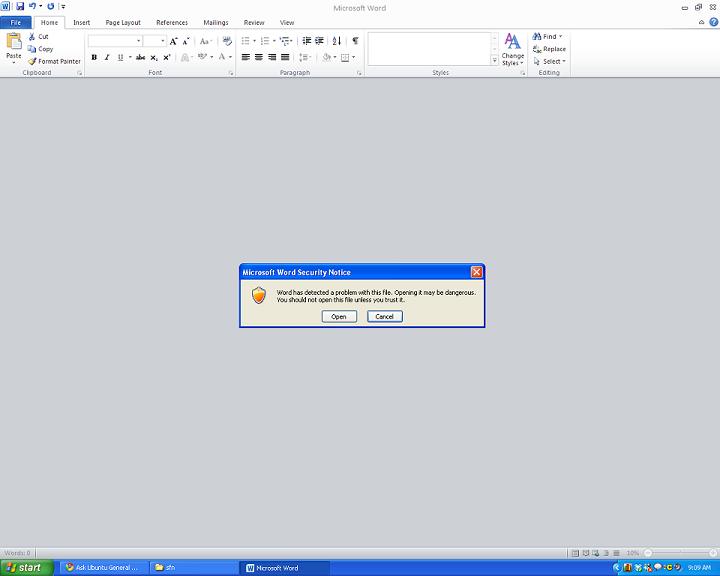The width and height of the screenshot is (720, 576).
Task: Click the Clear Formatting icon
Action: 227,41
